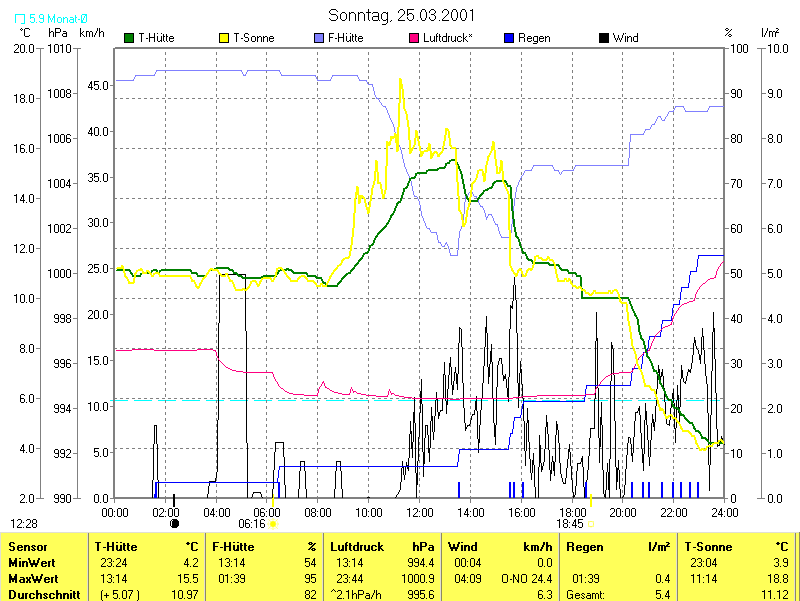Click the lavender F-Hütte legend square
800x601 pixels.
coord(319,38)
